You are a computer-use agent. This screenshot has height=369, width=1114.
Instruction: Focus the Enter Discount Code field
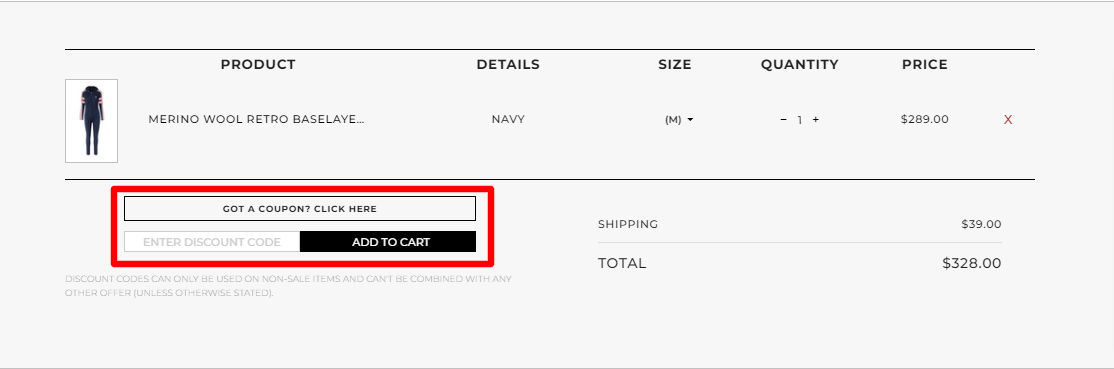point(212,242)
